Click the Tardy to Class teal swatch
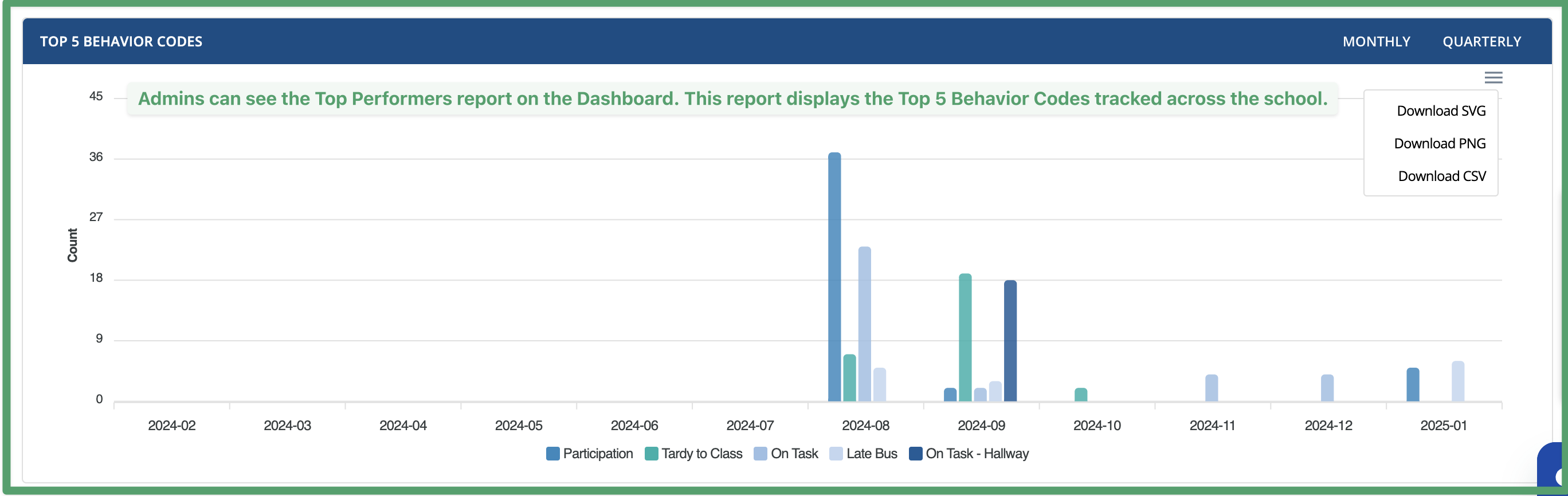This screenshot has height=496, width=1568. 650,454
